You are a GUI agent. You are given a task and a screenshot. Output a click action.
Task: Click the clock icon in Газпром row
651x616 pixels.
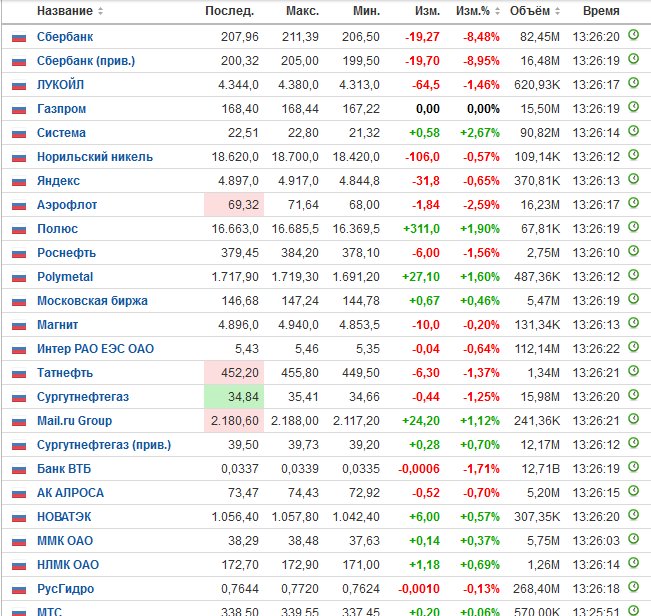(633, 107)
